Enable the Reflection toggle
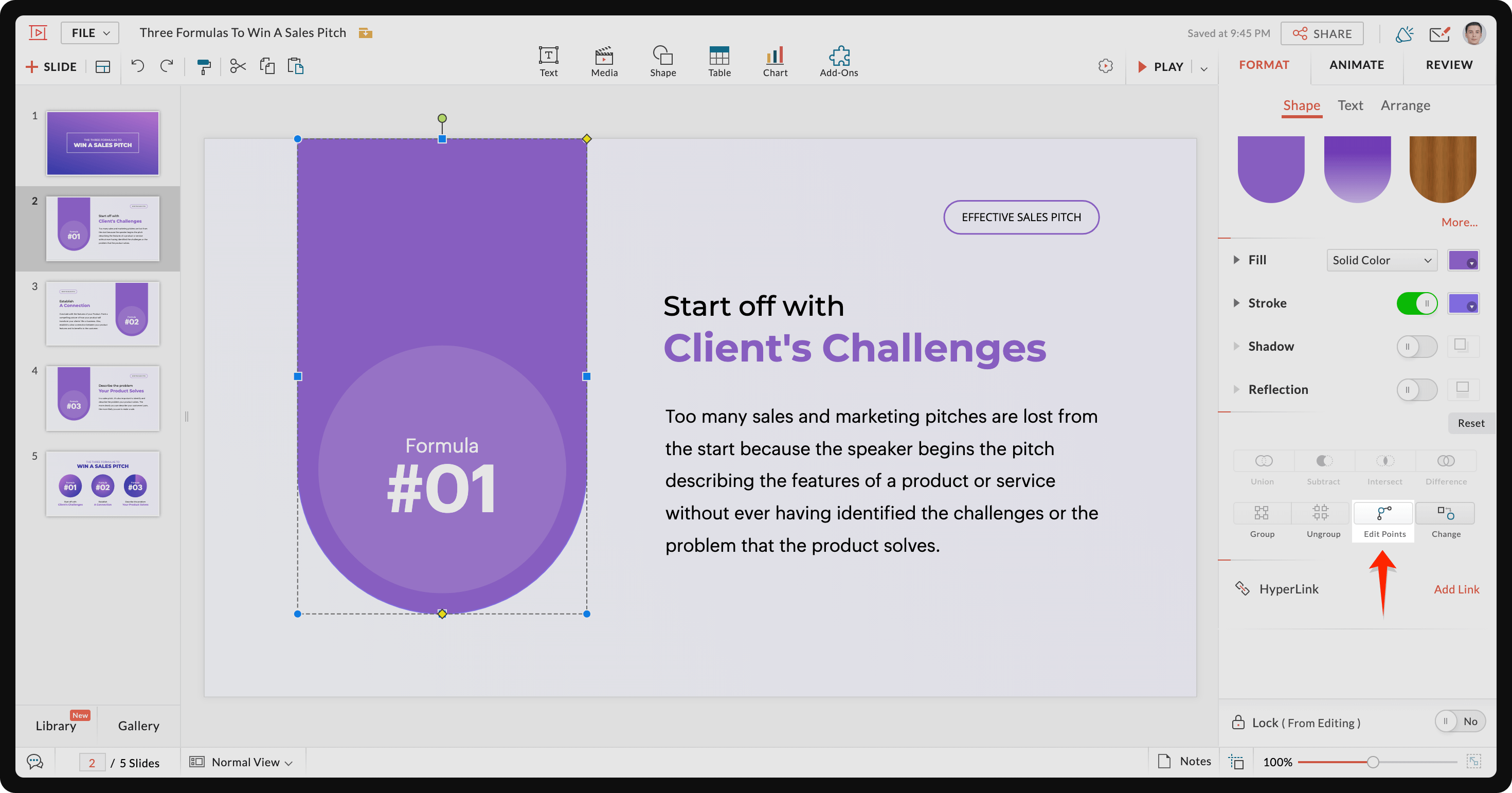Image resolution: width=1512 pixels, height=793 pixels. coord(1416,389)
